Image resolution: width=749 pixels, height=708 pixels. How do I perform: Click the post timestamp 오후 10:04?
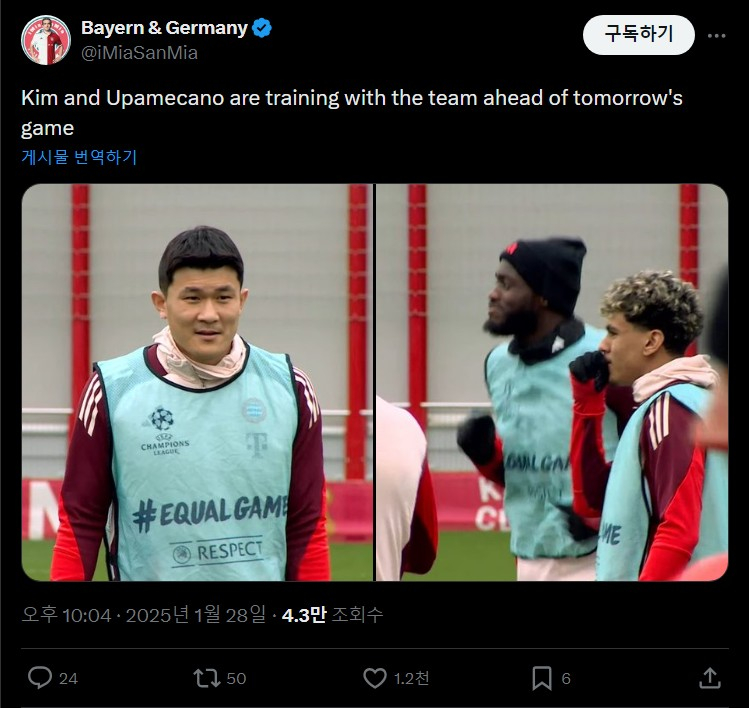point(67,615)
